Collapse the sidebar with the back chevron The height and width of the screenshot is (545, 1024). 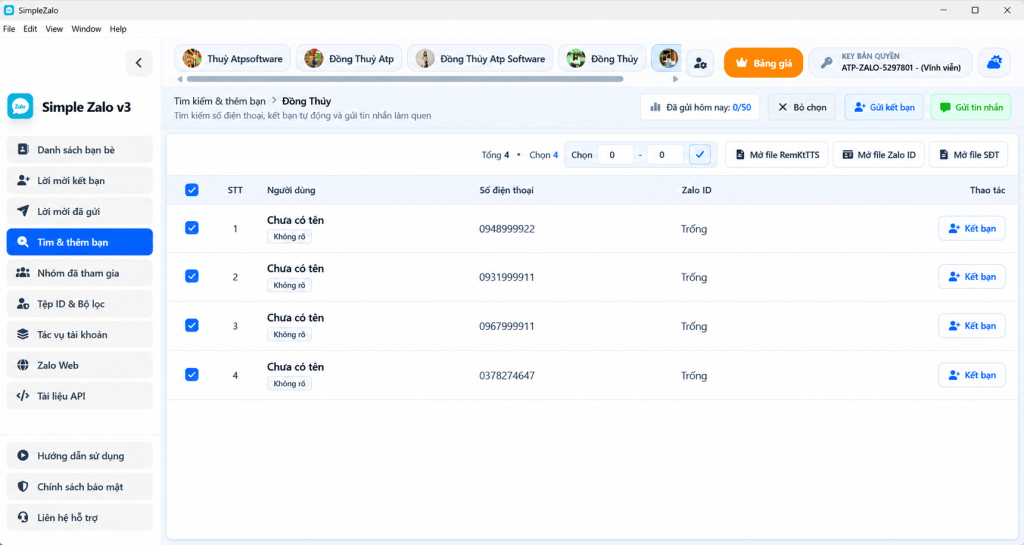pyautogui.click(x=138, y=63)
